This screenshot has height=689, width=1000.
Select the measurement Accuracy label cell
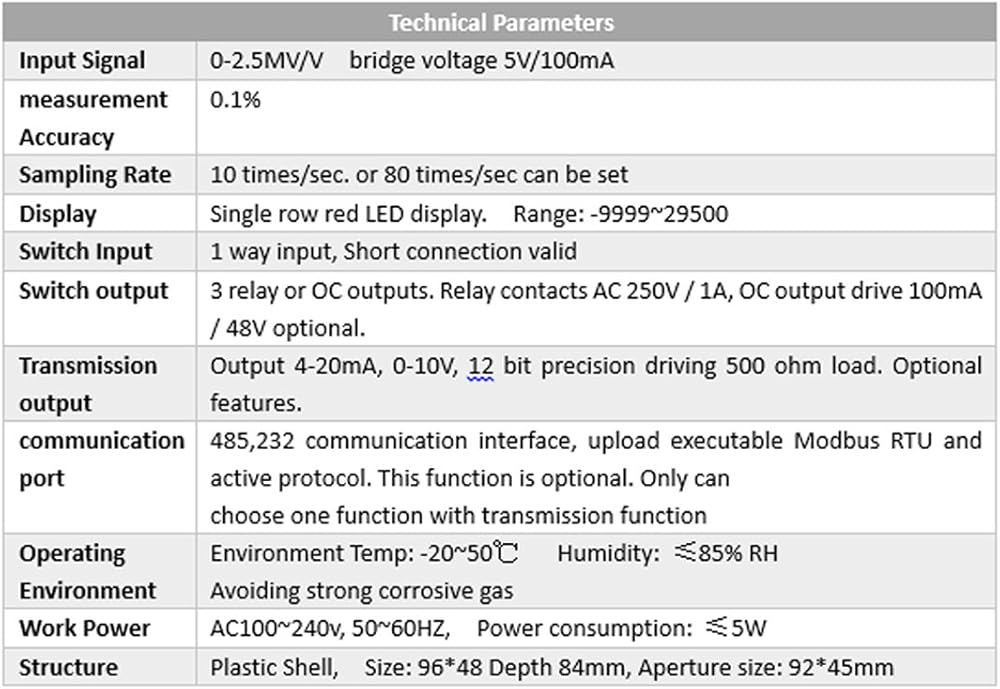(x=93, y=118)
